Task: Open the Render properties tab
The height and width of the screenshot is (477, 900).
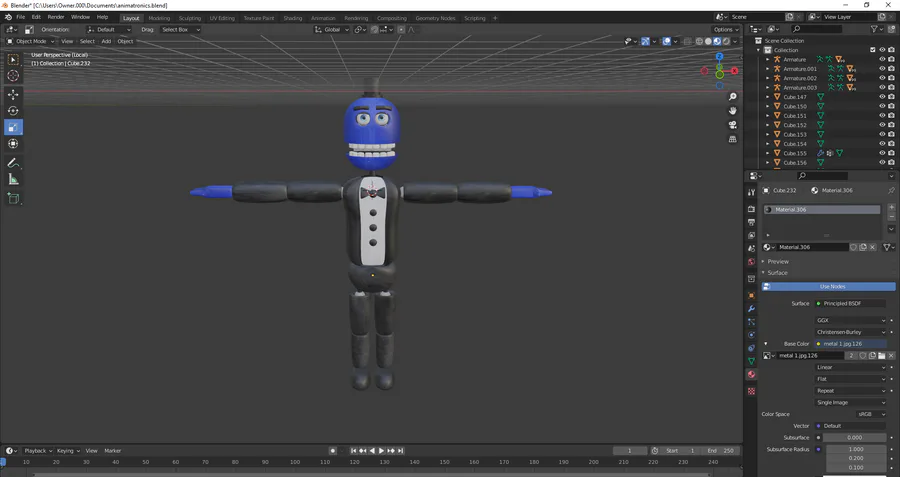Action: [751, 209]
